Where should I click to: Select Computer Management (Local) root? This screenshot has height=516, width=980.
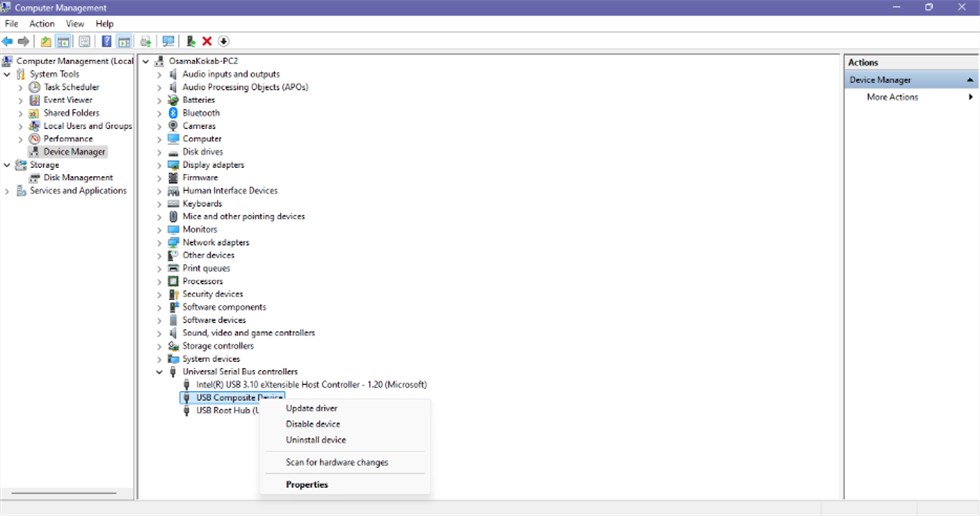(x=74, y=61)
